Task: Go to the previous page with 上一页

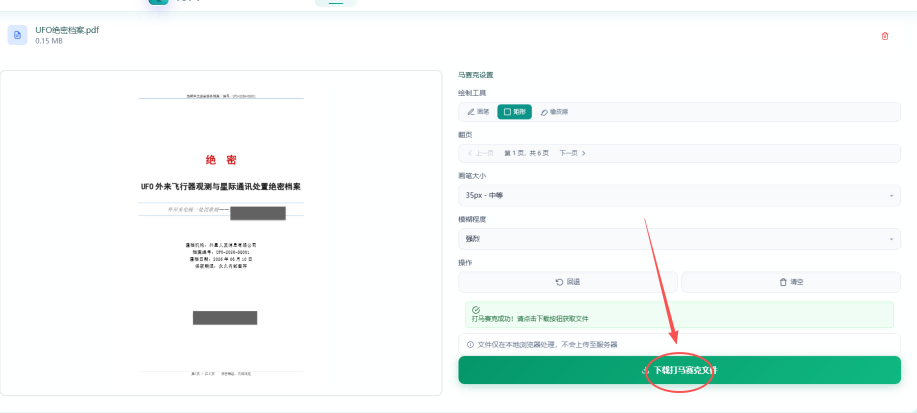Action: coord(481,153)
